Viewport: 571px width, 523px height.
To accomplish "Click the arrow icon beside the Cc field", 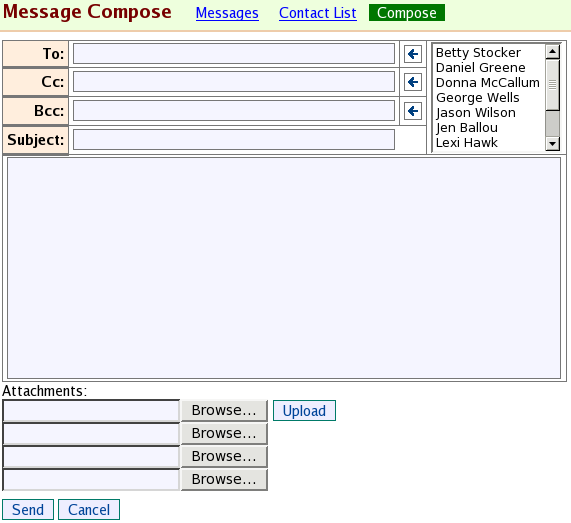I will point(413,82).
